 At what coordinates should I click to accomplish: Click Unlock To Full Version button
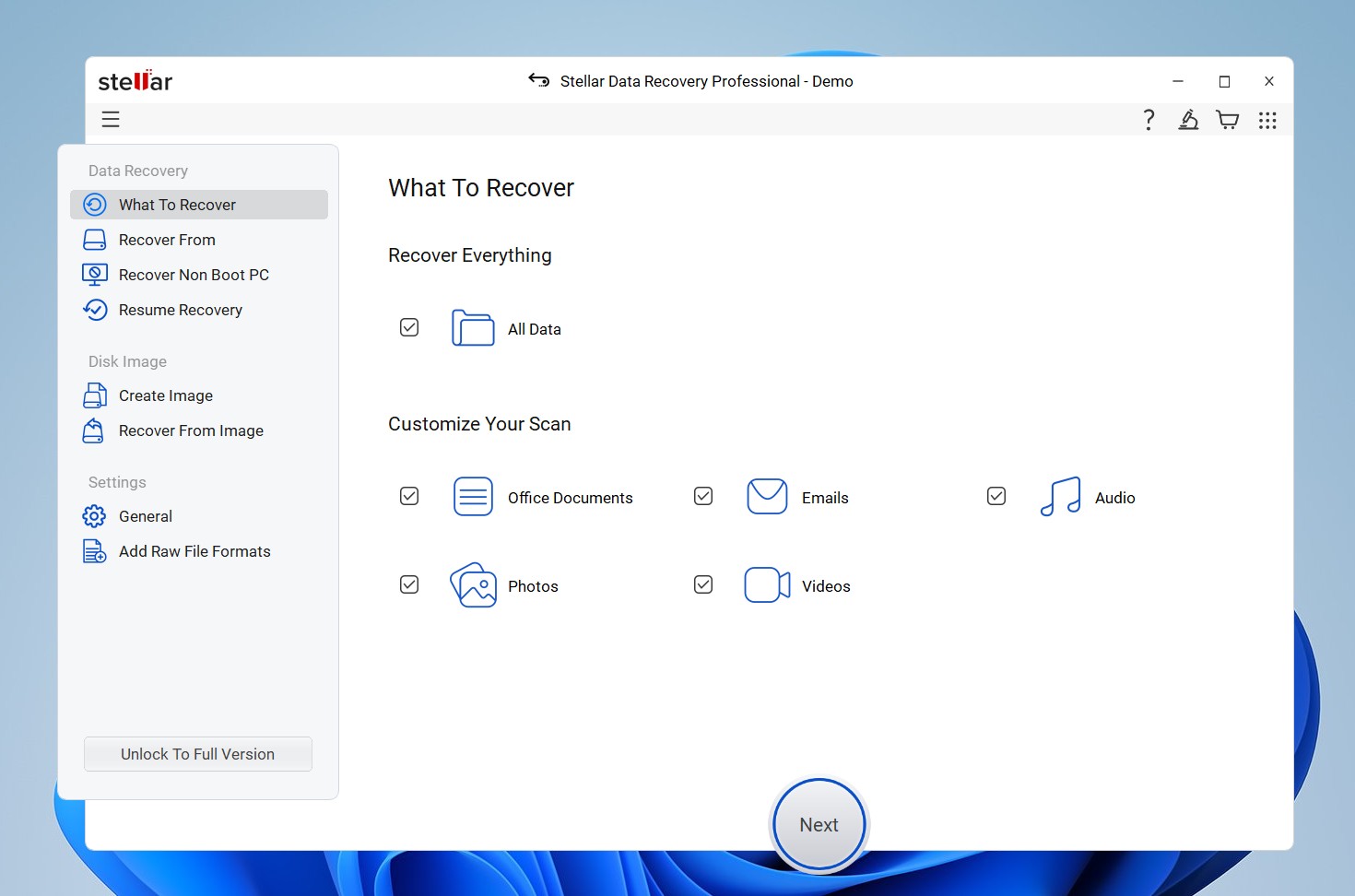[x=198, y=754]
